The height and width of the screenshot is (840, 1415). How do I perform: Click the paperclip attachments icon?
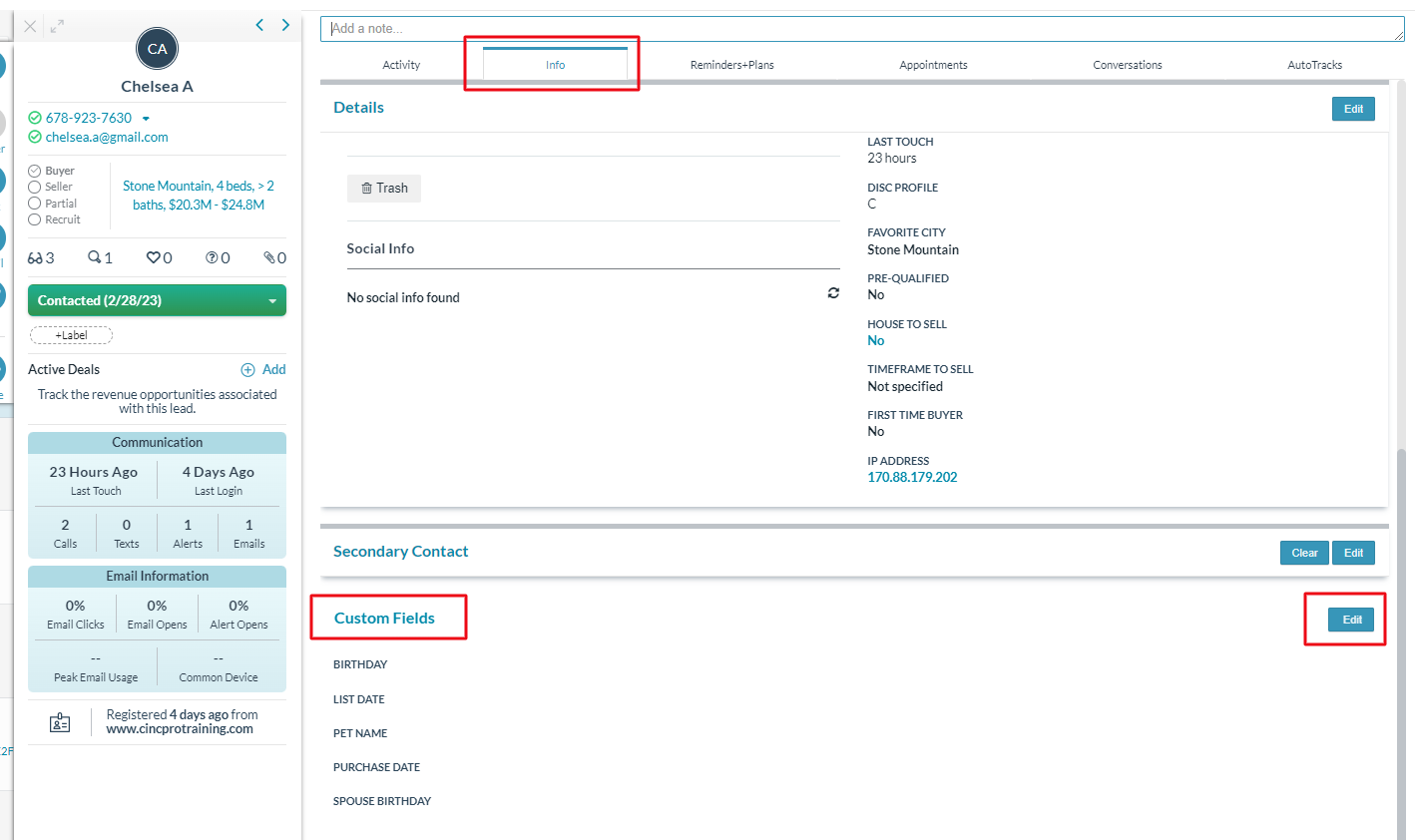(269, 258)
